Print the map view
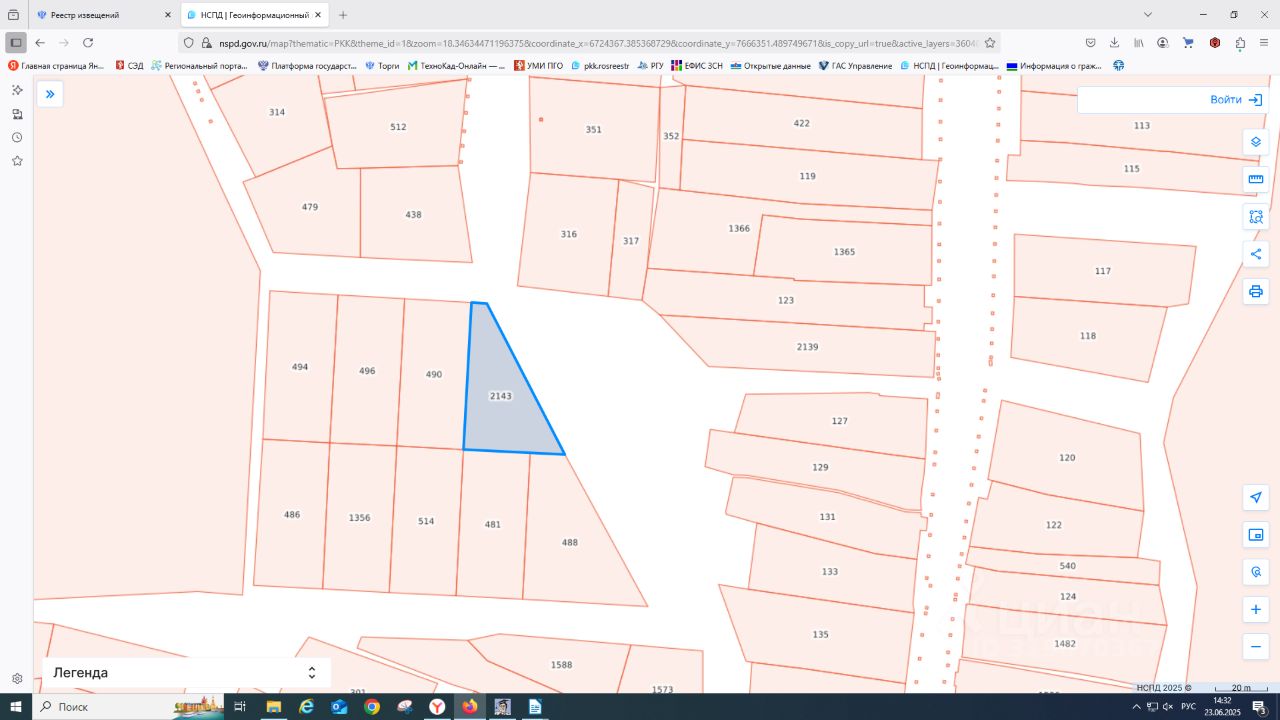Image resolution: width=1280 pixels, height=720 pixels. [1256, 291]
